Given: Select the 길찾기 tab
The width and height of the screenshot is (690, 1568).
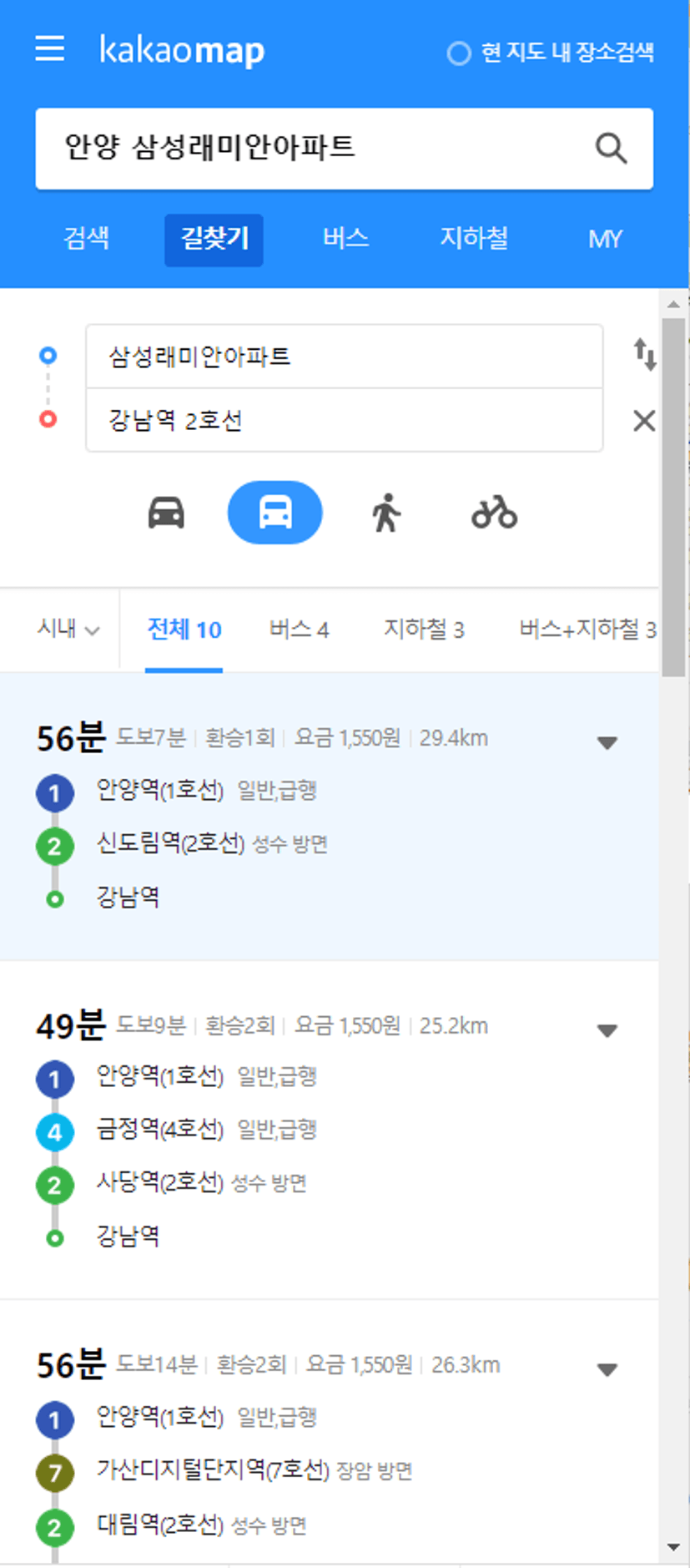Looking at the screenshot, I should (x=214, y=240).
